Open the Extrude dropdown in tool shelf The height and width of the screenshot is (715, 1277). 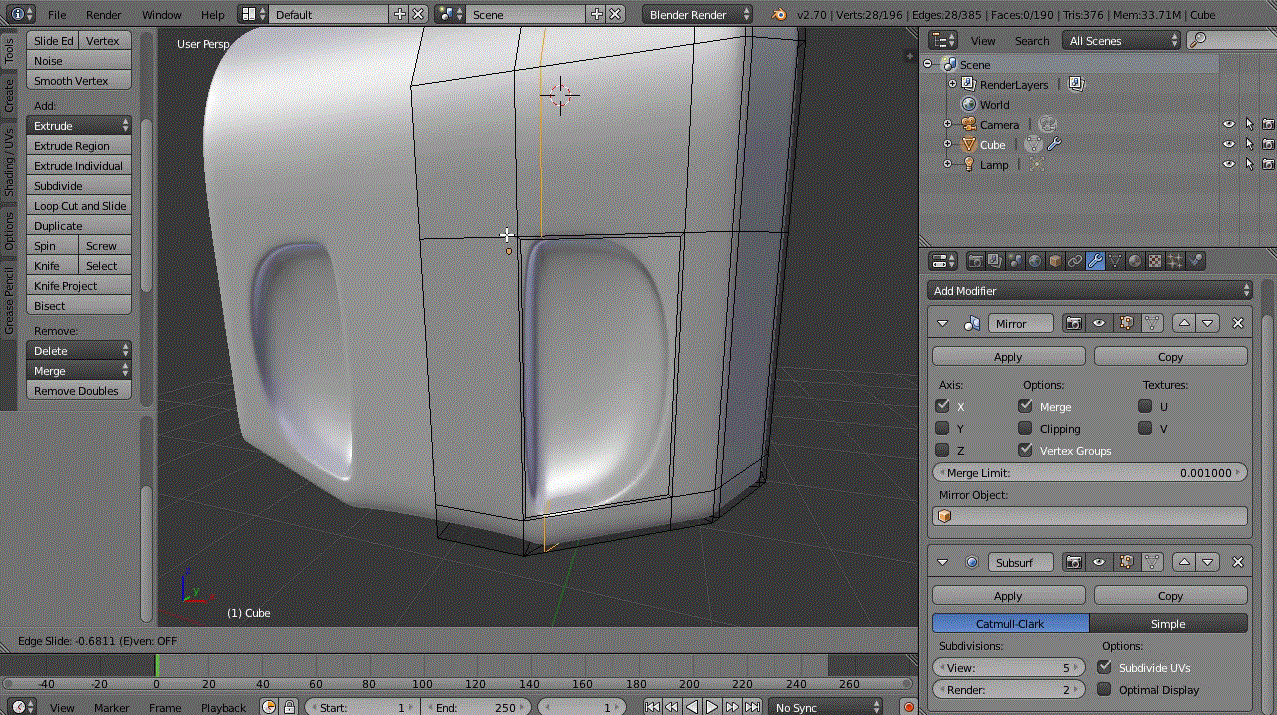pos(79,125)
